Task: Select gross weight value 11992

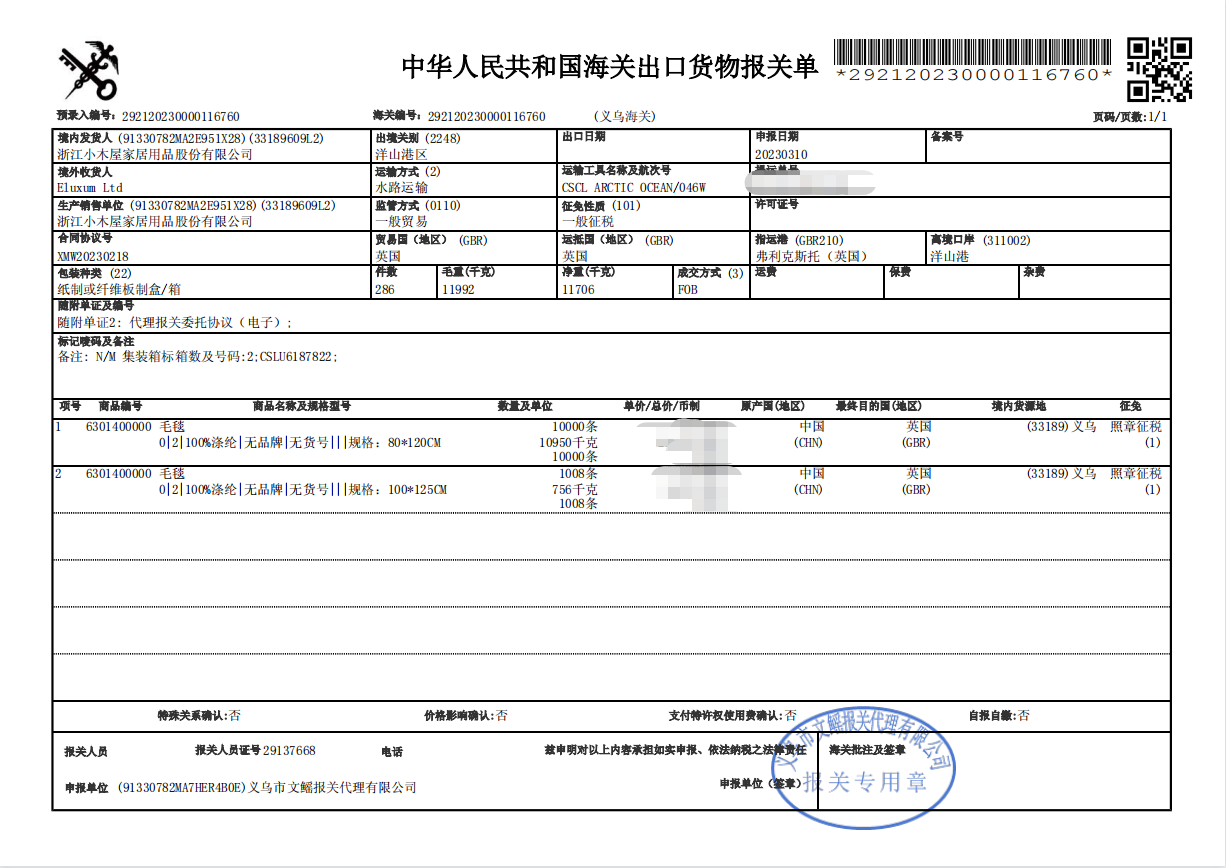Action: (458, 289)
